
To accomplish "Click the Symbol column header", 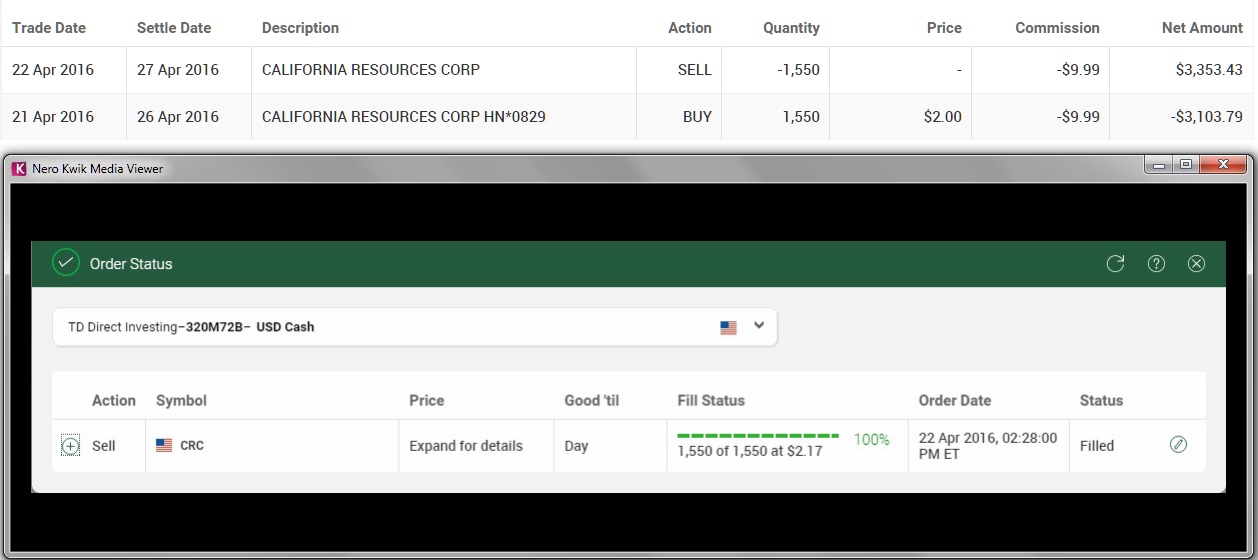I will (x=181, y=400).
